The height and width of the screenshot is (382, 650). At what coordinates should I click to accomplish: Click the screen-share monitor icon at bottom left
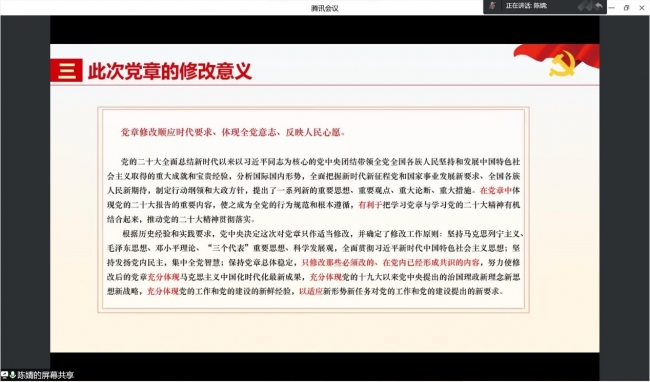click(4, 375)
